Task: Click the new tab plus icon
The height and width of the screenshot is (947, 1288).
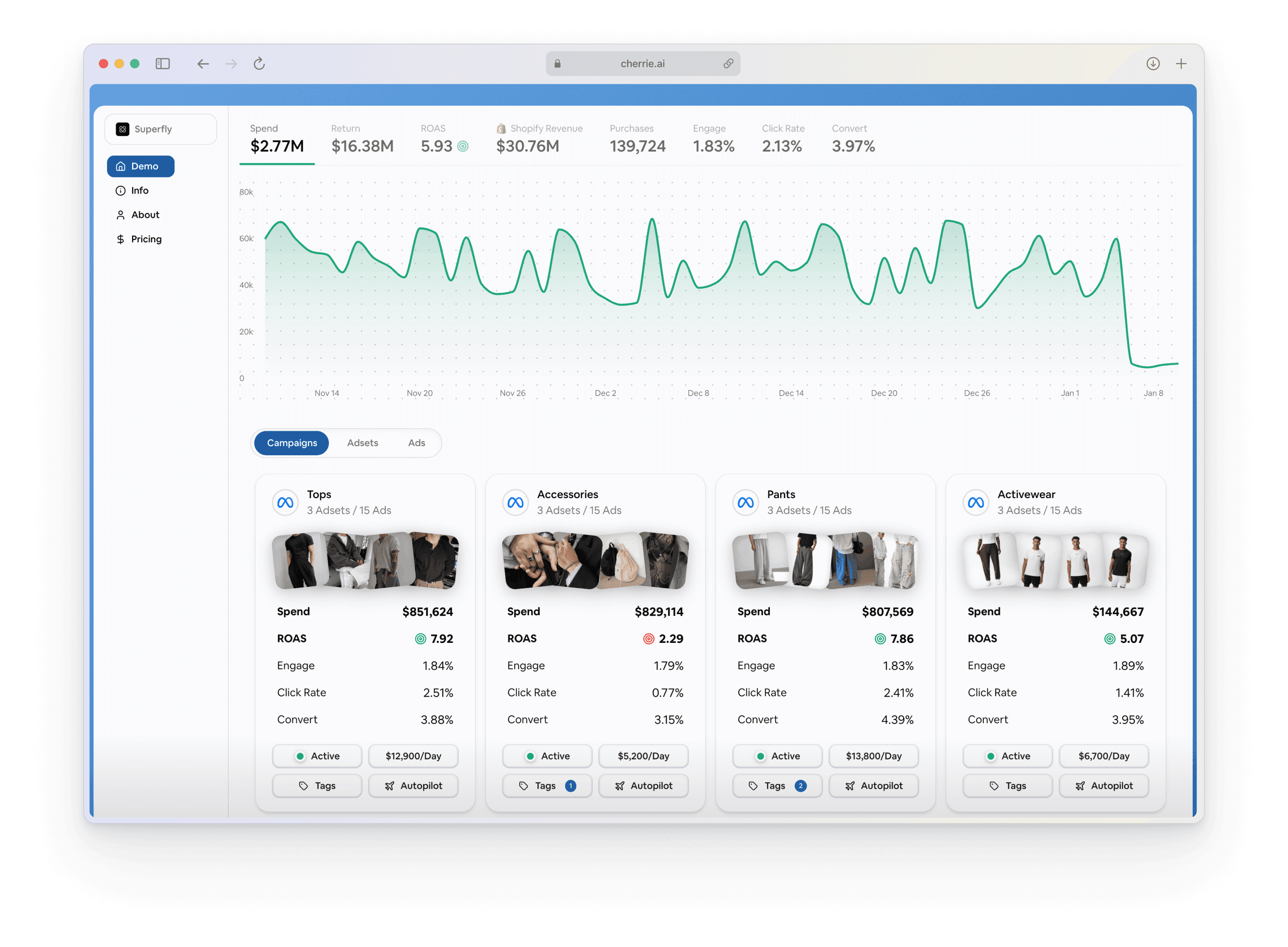Action: [x=1181, y=64]
